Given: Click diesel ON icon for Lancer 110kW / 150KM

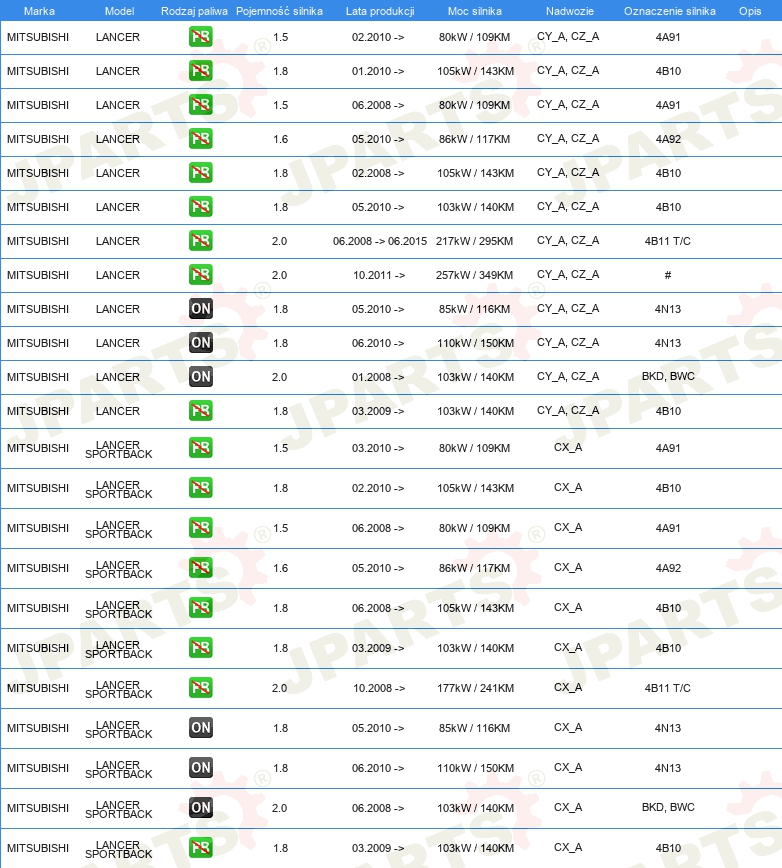Looking at the screenshot, I should tap(200, 343).
